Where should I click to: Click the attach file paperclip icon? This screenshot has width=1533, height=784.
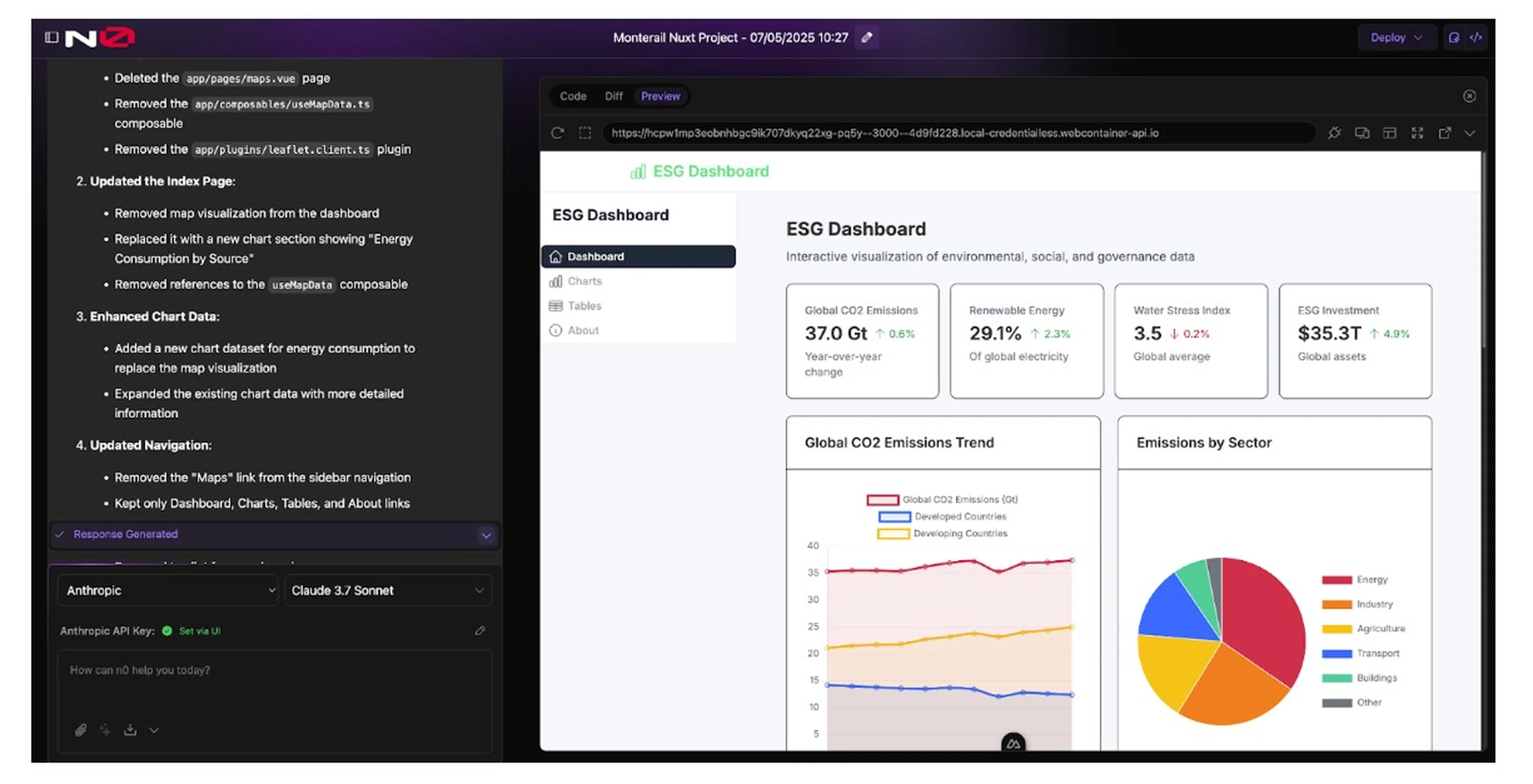[x=81, y=729]
